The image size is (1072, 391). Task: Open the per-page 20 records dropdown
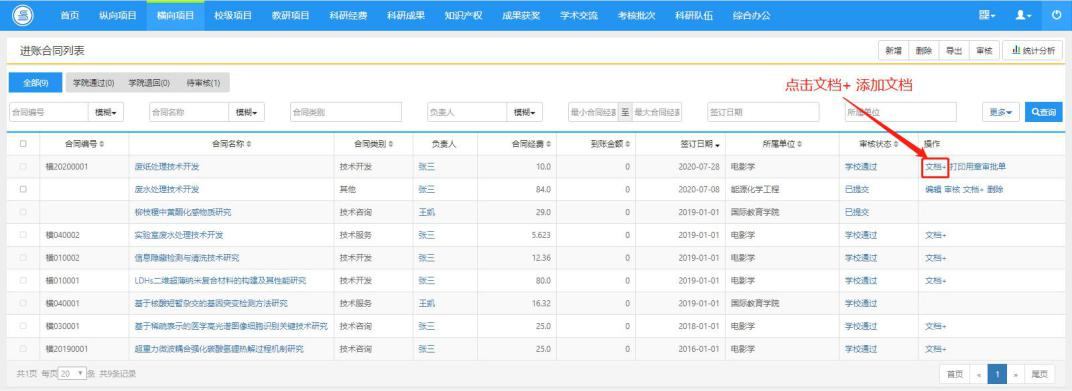tap(72, 374)
